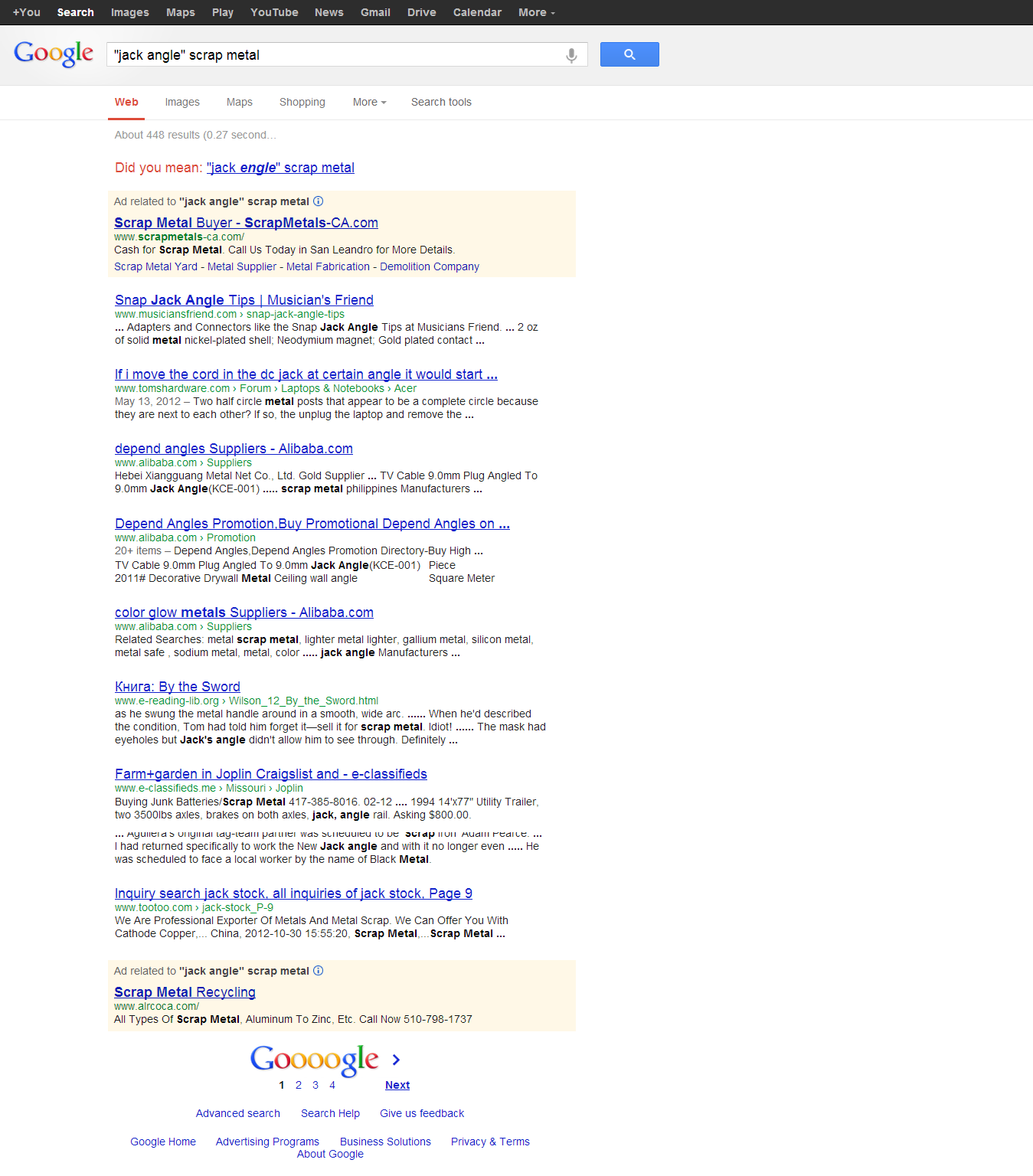The image size is (1033, 1176).
Task: Open Search Help
Action: 330,1113
